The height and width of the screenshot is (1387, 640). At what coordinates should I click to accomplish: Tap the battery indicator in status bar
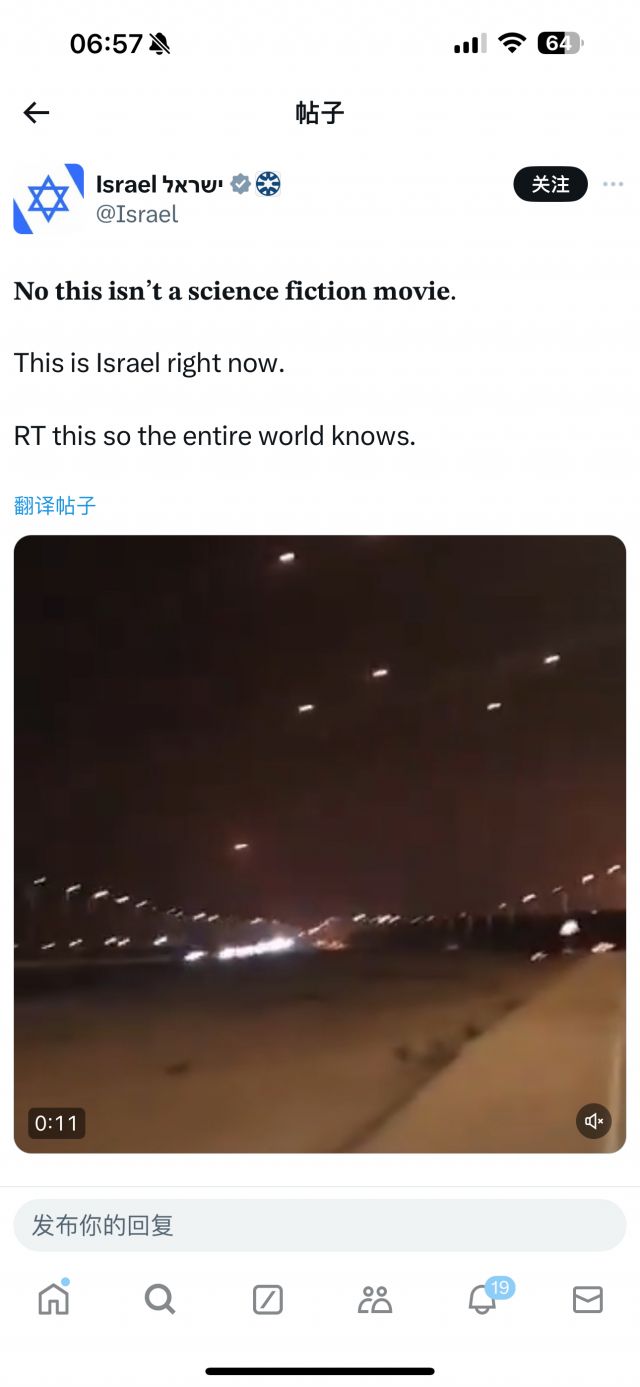coord(560,43)
